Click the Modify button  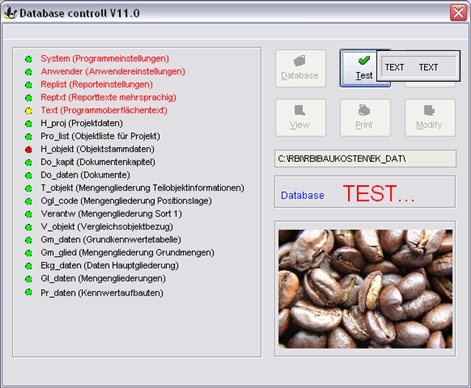[x=430, y=118]
